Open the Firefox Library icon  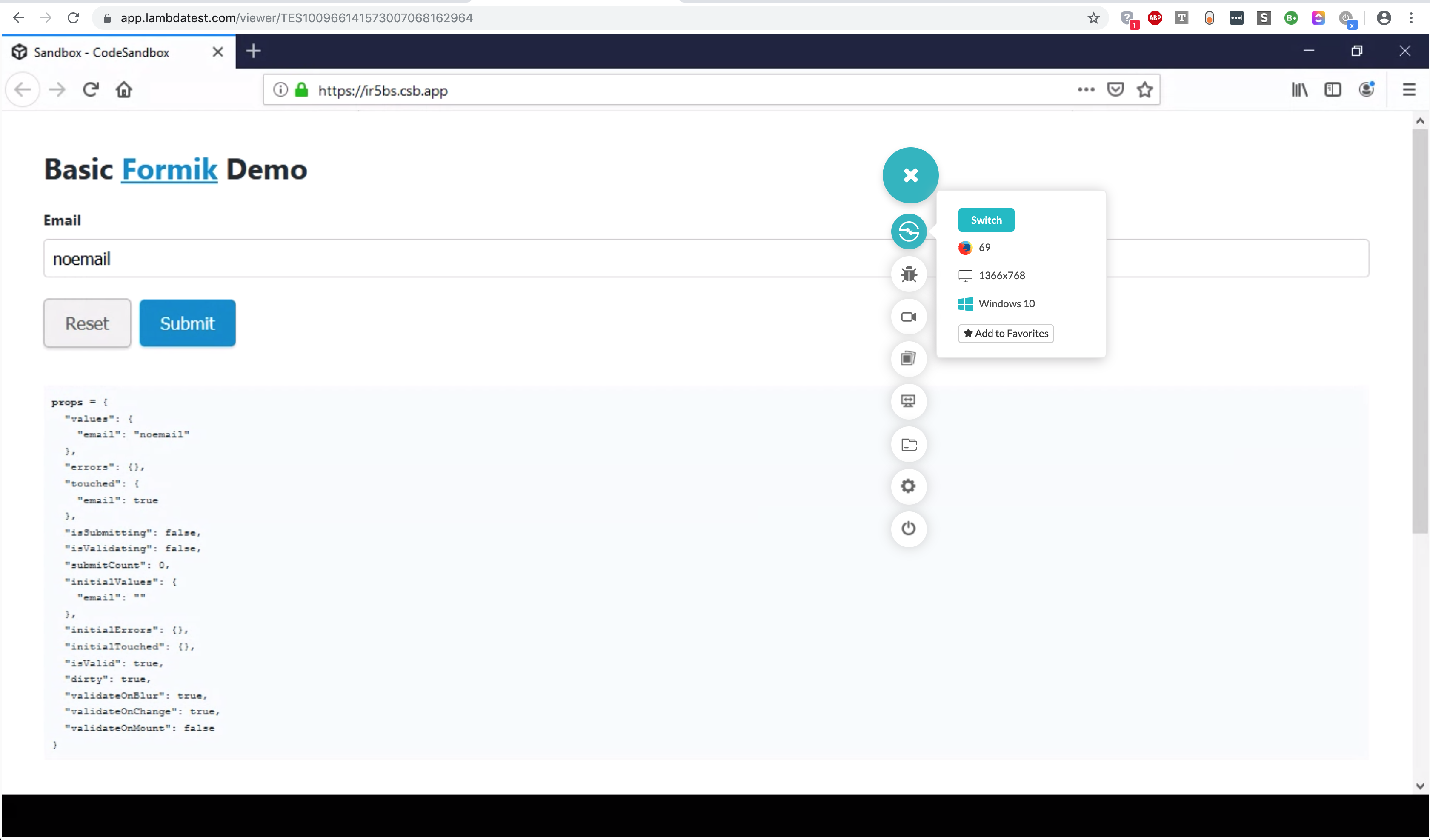[x=1299, y=90]
